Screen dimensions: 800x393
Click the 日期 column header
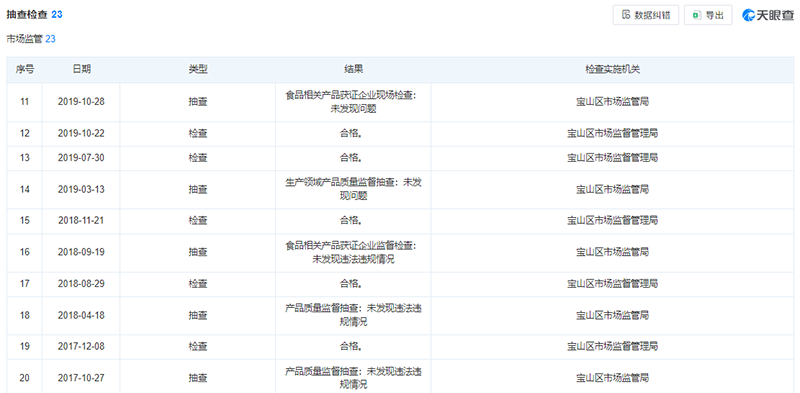click(x=81, y=69)
